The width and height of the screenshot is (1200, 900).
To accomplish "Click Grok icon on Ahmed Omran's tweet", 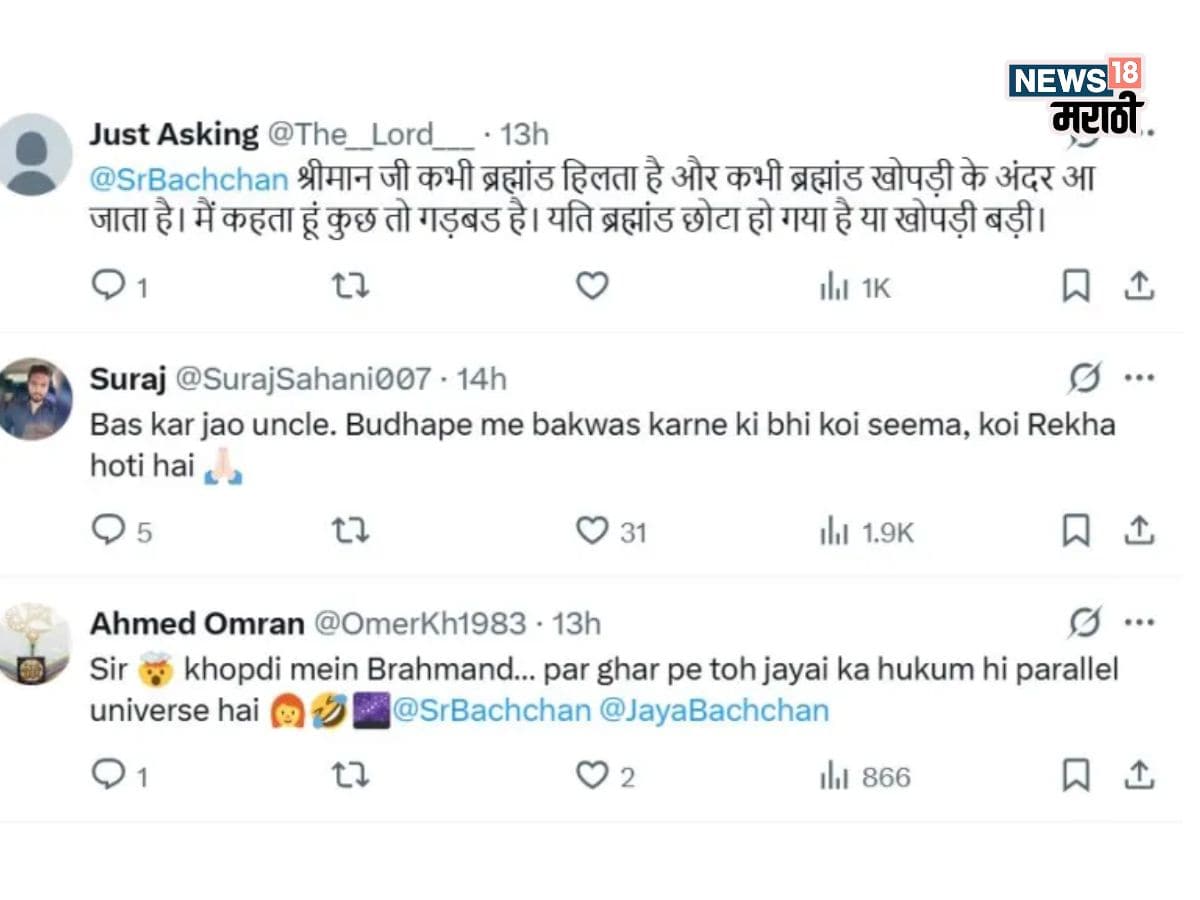I will coord(1084,623).
